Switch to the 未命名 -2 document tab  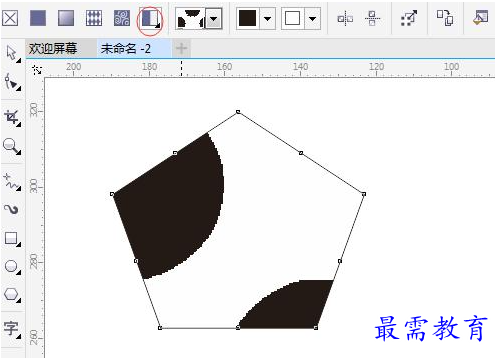coord(126,49)
